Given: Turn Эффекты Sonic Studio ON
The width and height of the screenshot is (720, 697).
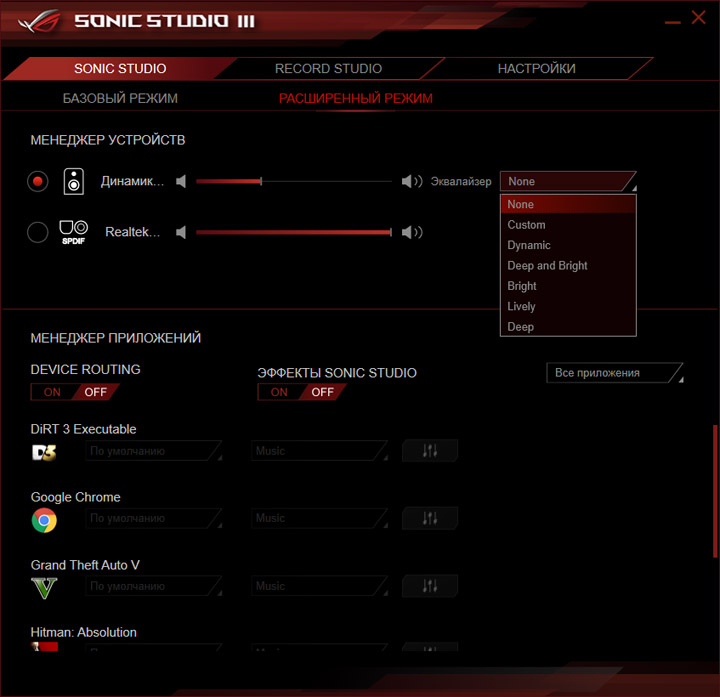Looking at the screenshot, I should click(279, 392).
